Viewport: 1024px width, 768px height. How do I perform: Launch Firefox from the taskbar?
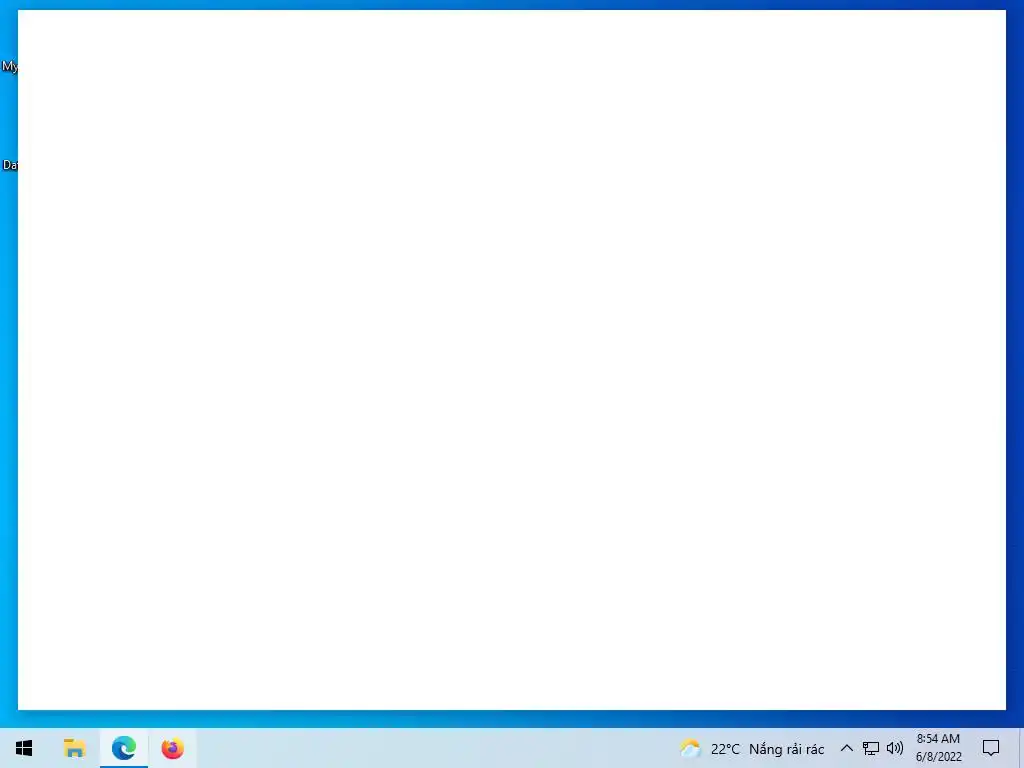click(172, 748)
